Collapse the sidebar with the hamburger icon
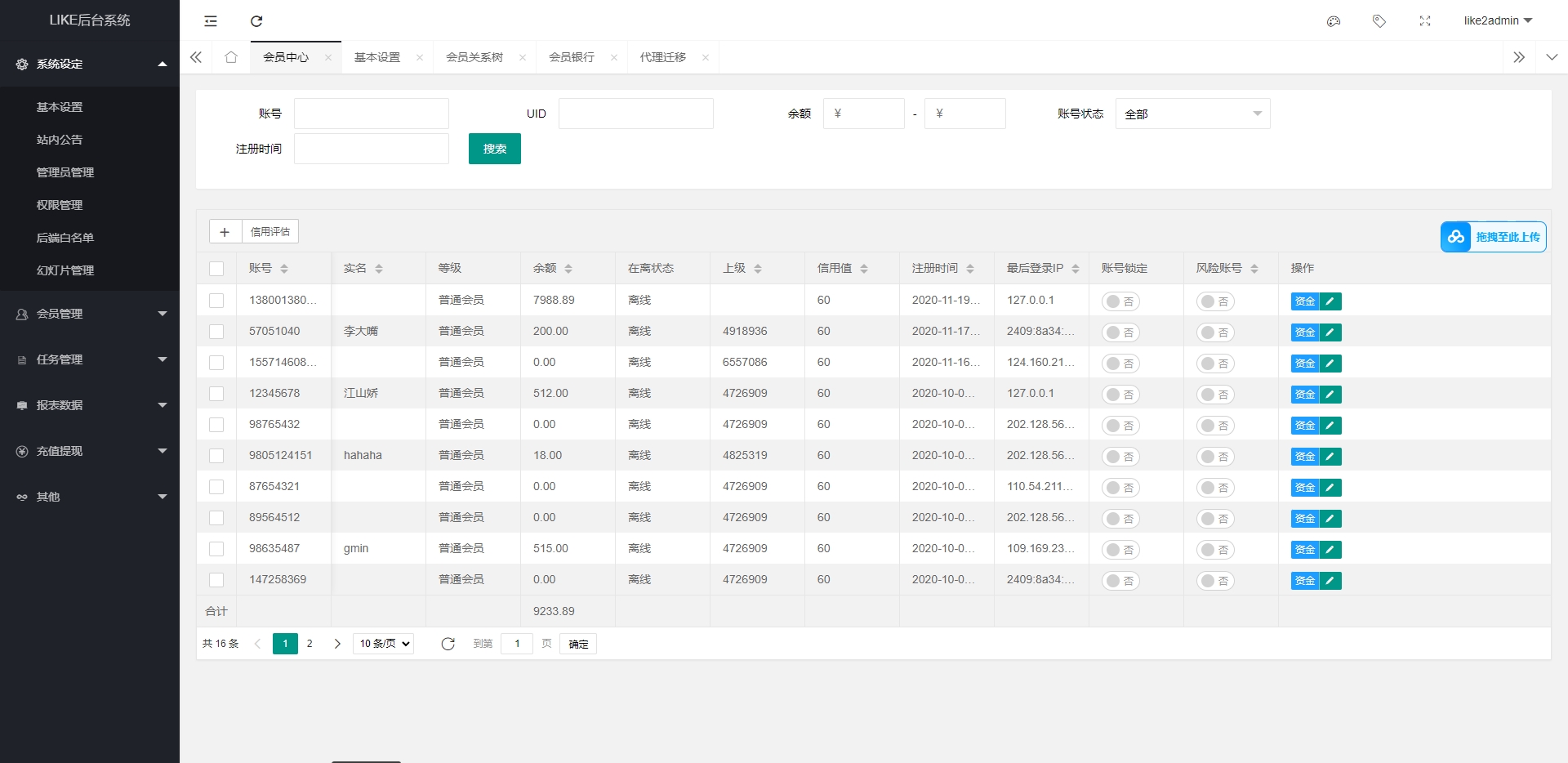Image resolution: width=1568 pixels, height=763 pixels. (x=211, y=21)
